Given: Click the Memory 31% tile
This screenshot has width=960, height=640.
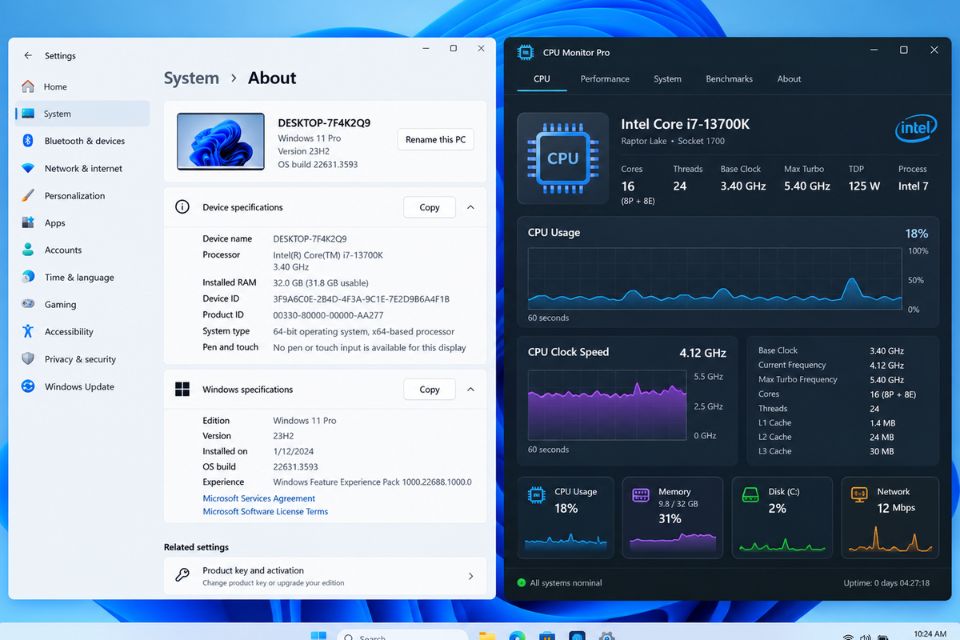Looking at the screenshot, I should (672, 518).
